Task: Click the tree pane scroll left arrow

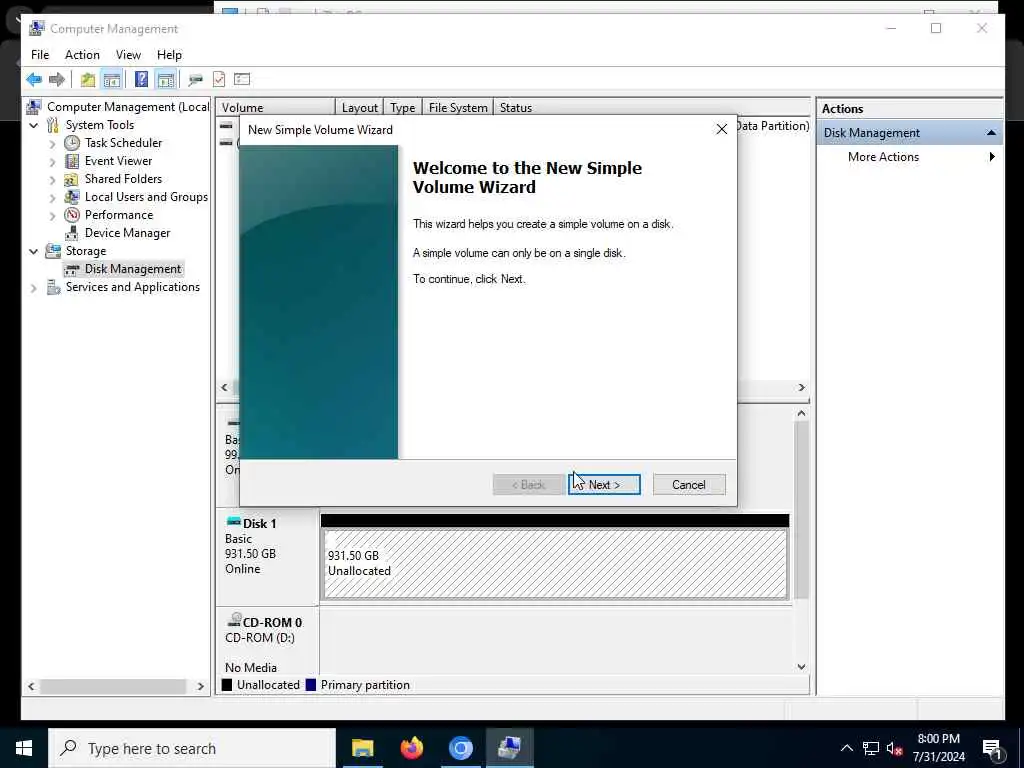Action: (31, 686)
